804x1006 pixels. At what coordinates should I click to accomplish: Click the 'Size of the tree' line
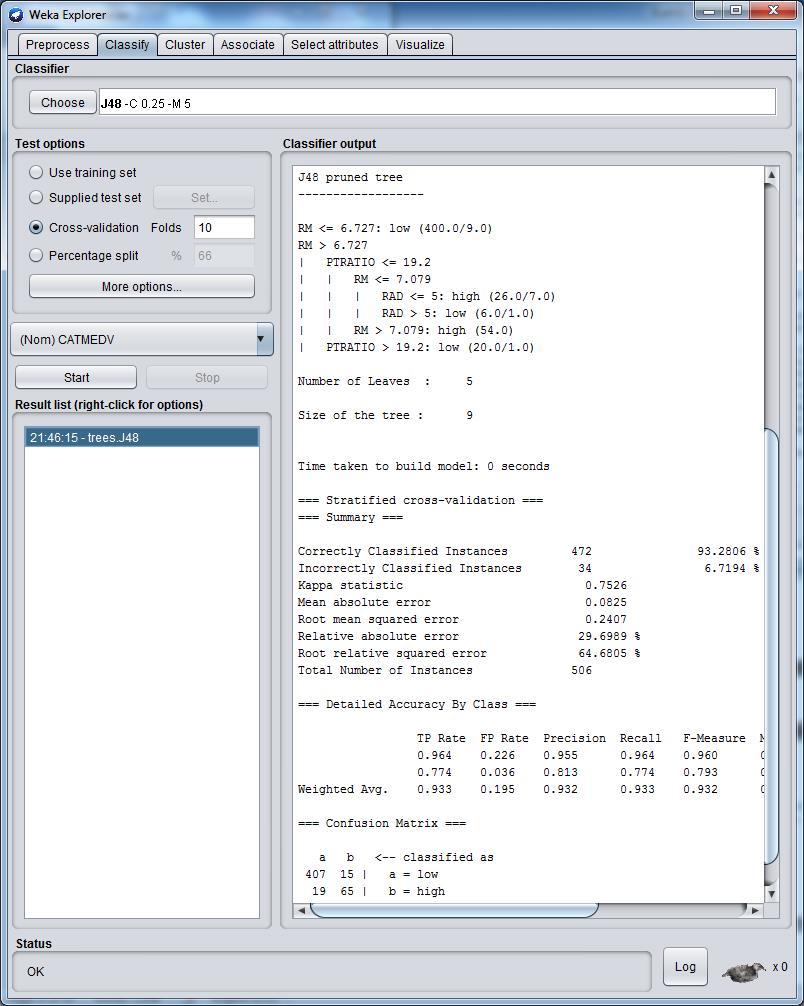(x=385, y=415)
